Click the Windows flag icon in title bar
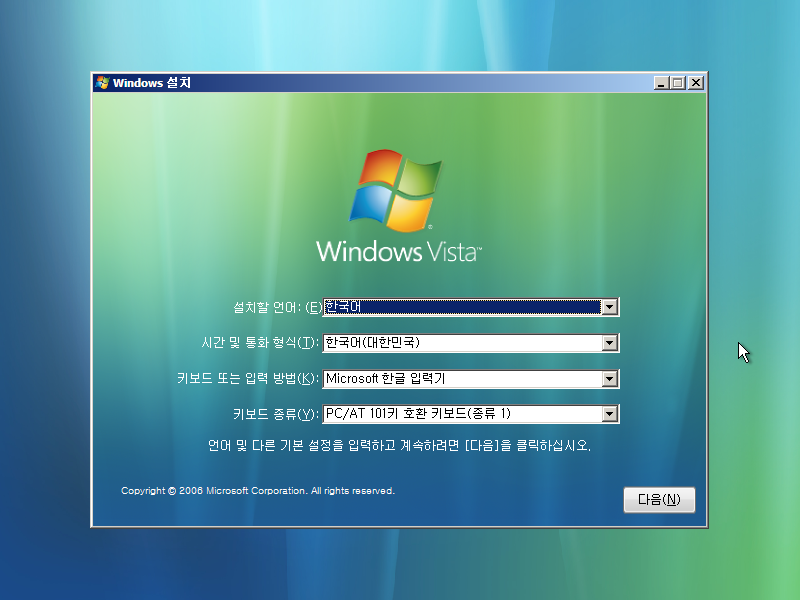The image size is (800, 600). point(103,83)
